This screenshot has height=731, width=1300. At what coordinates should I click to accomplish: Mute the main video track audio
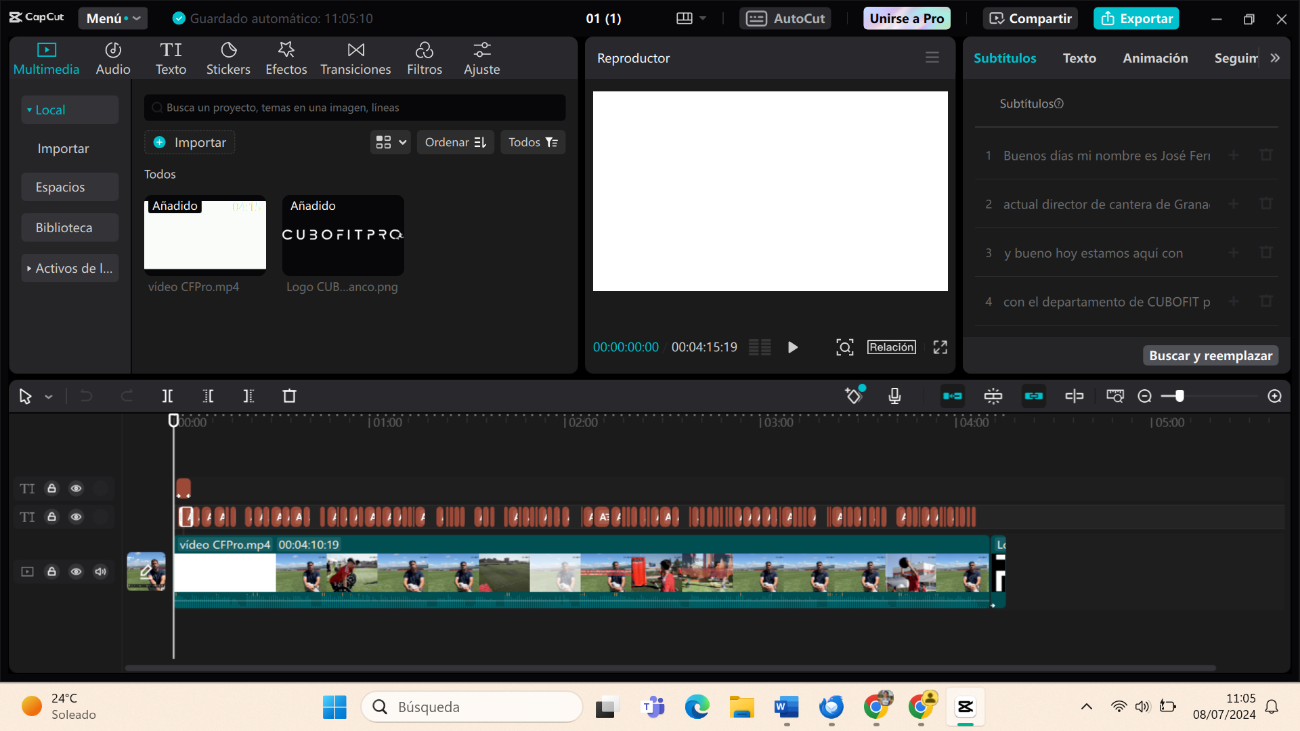point(100,572)
